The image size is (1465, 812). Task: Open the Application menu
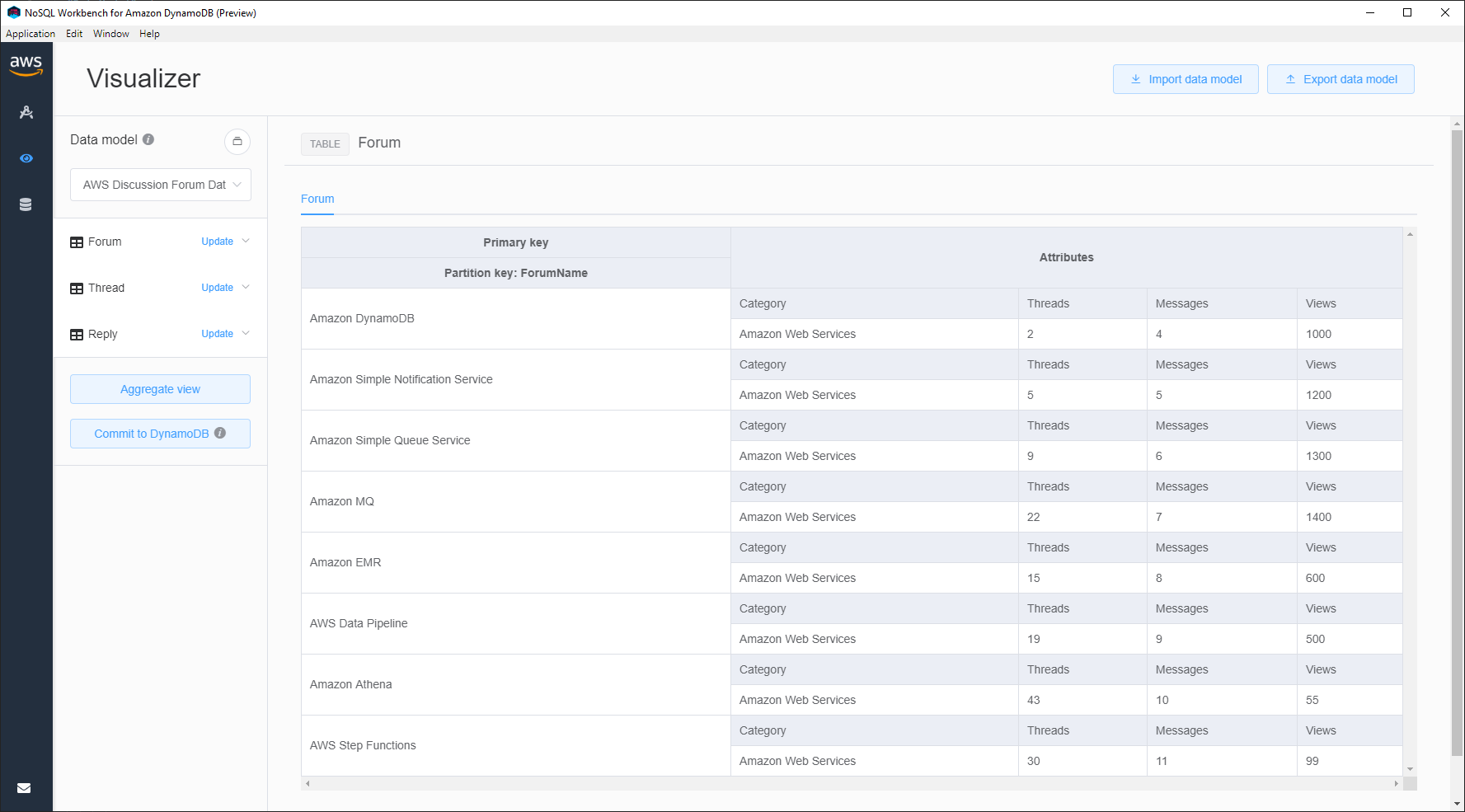point(30,34)
